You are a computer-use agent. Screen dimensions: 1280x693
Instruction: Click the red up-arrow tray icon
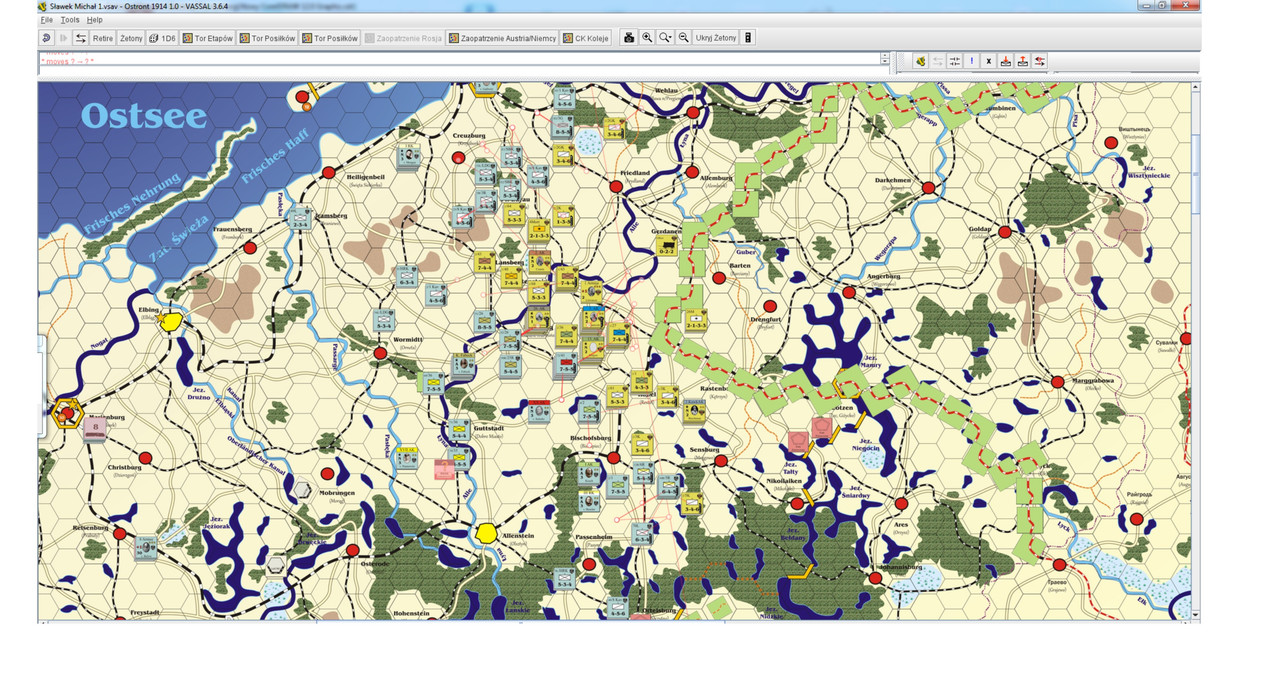coord(1023,61)
